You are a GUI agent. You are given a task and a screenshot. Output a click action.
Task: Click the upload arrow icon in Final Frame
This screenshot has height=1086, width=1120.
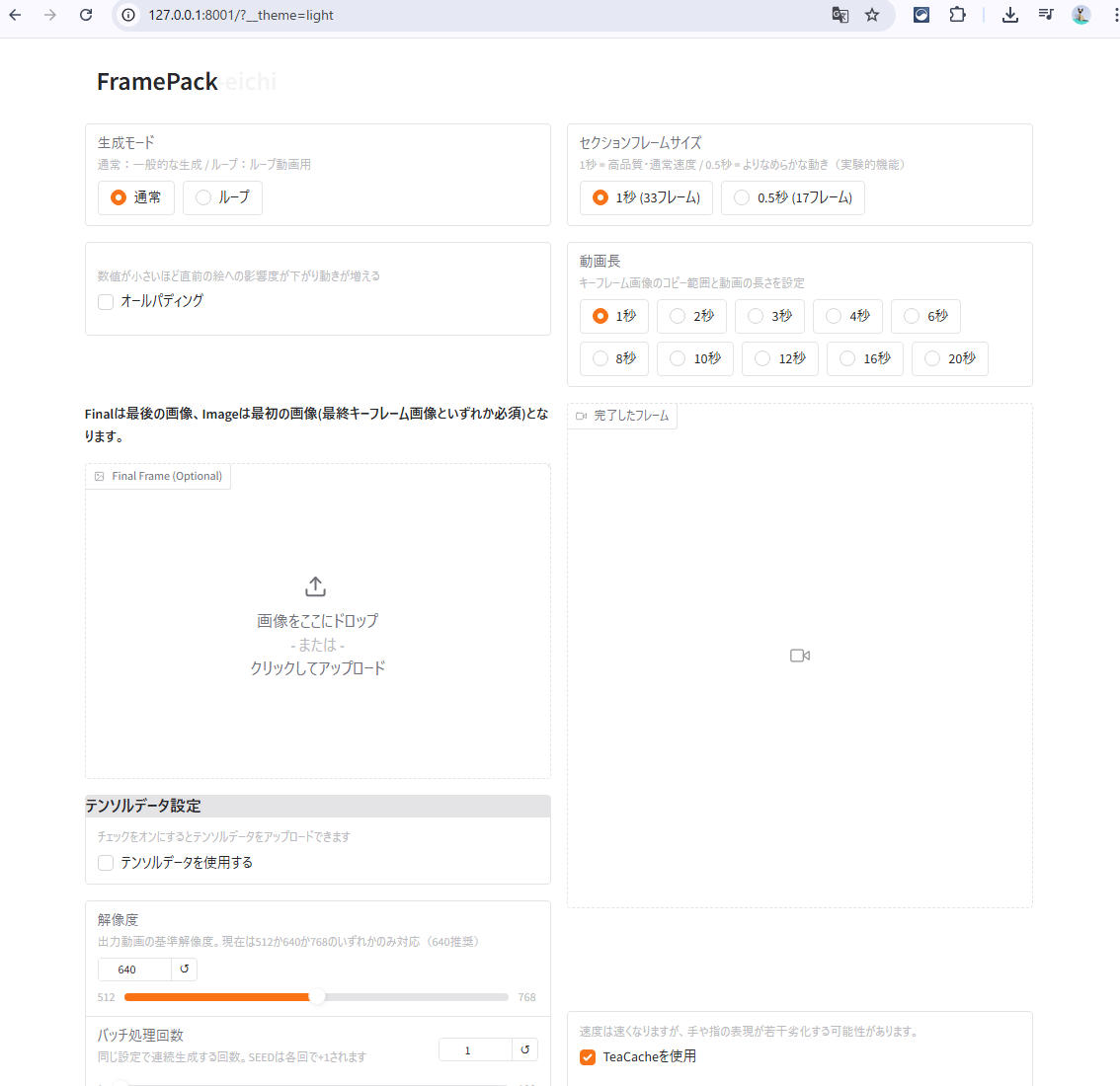coord(316,586)
